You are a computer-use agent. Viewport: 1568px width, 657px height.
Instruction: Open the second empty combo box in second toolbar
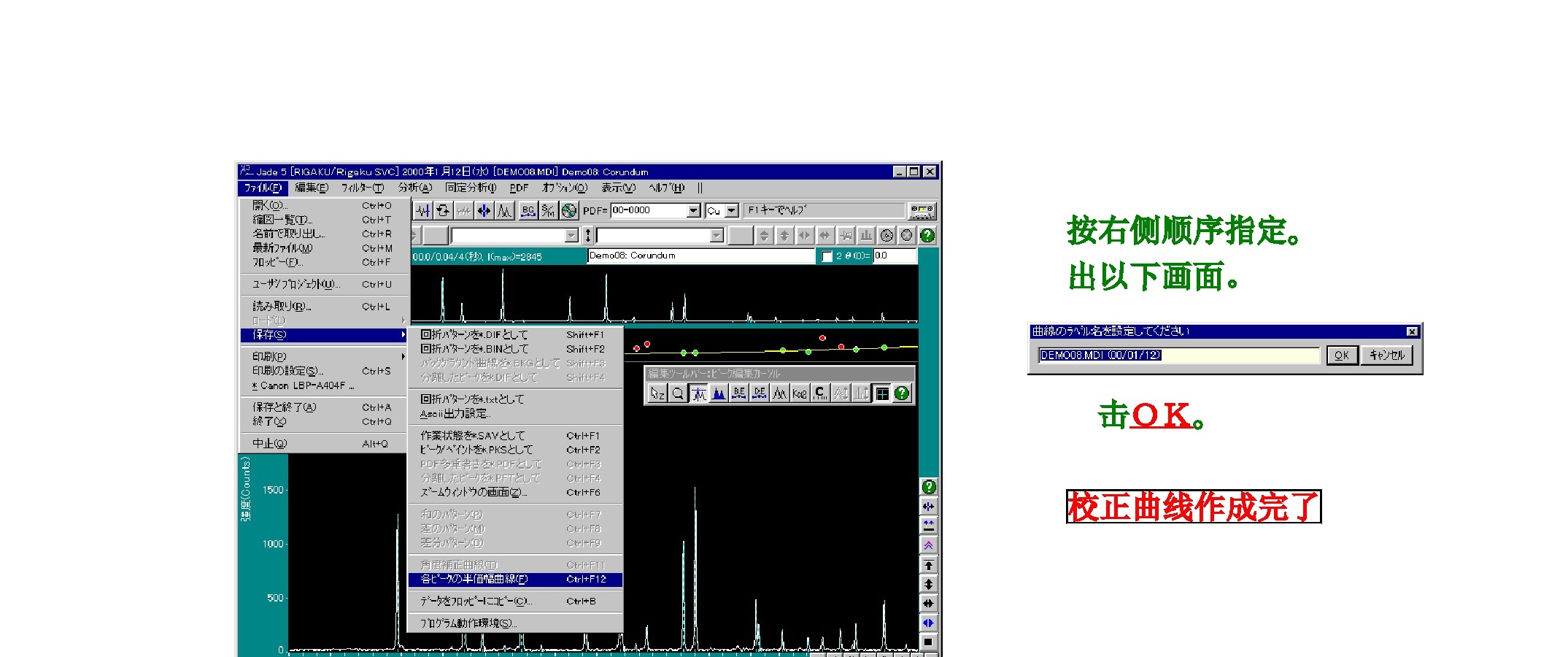[x=660, y=235]
